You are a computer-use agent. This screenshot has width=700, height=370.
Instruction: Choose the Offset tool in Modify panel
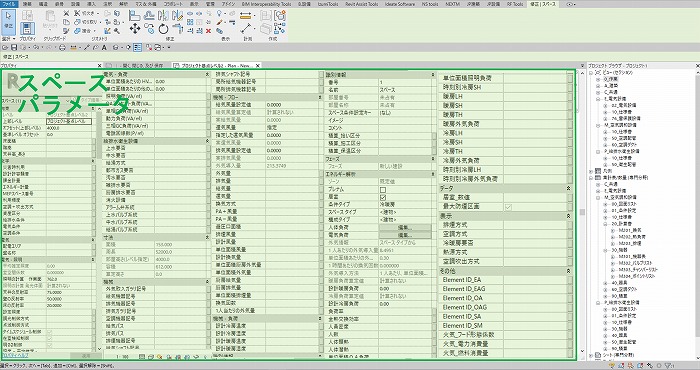[x=150, y=16]
